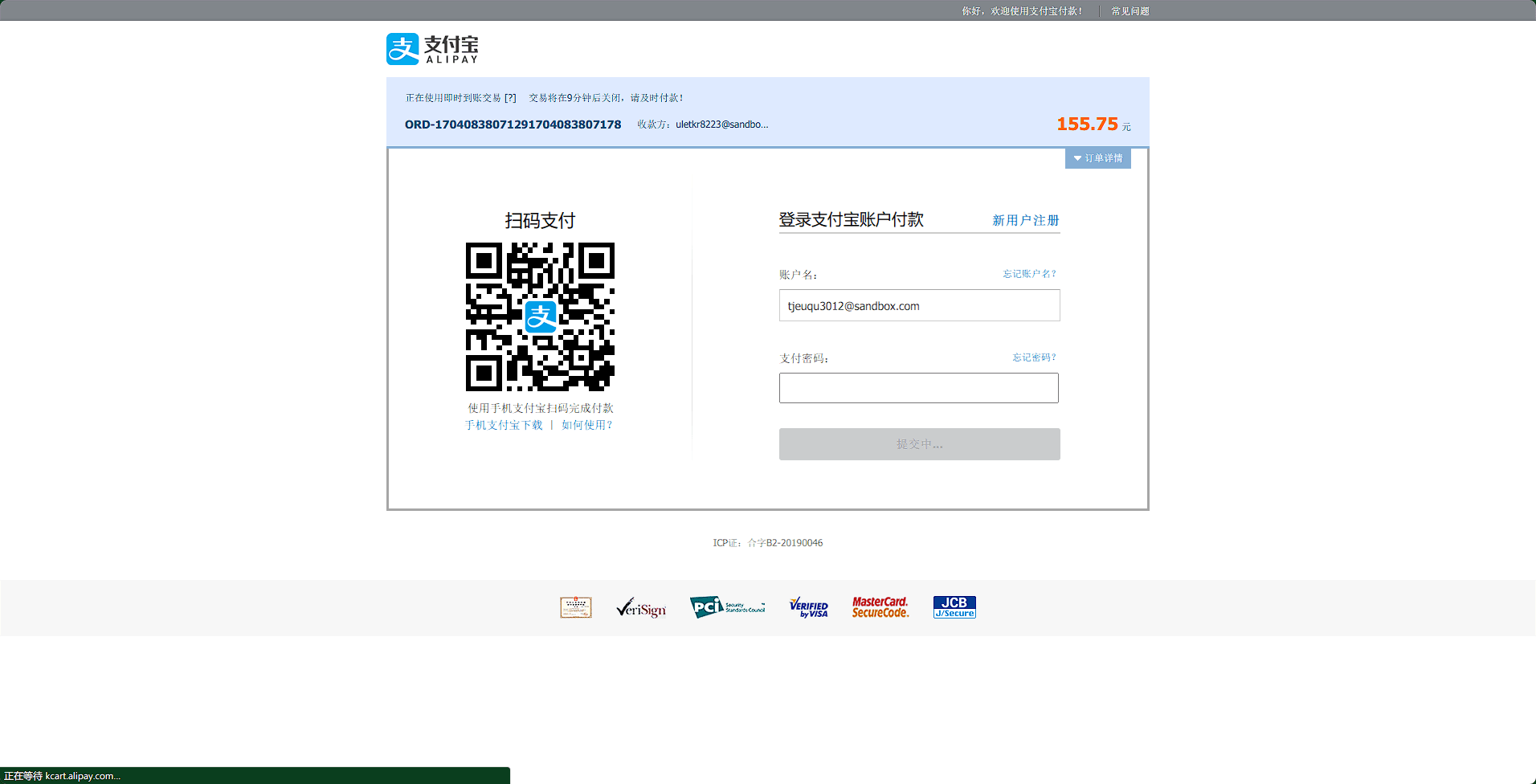1536x784 pixels.
Task: Click 忘记密码? forgot password link
Action: tap(1035, 357)
